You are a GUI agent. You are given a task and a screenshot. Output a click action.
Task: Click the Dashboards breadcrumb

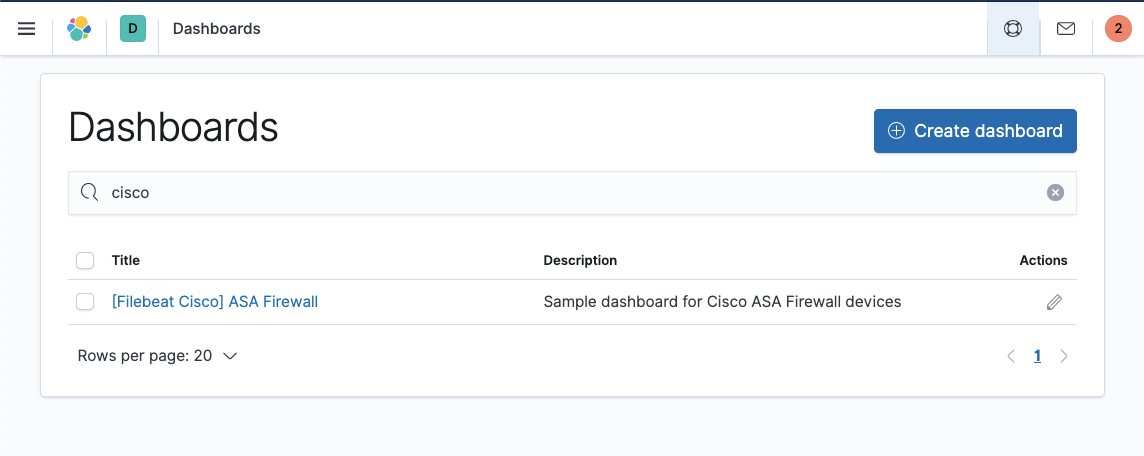(x=216, y=29)
